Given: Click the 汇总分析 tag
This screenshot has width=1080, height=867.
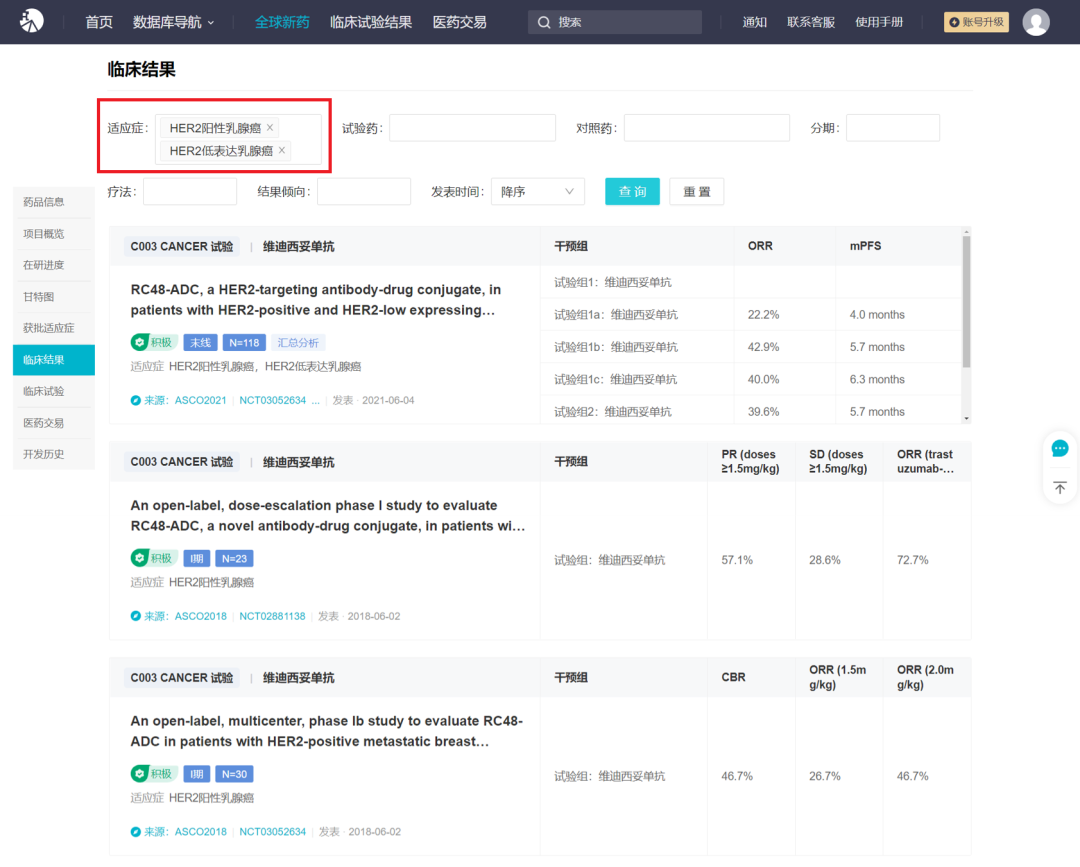Looking at the screenshot, I should pyautogui.click(x=298, y=342).
